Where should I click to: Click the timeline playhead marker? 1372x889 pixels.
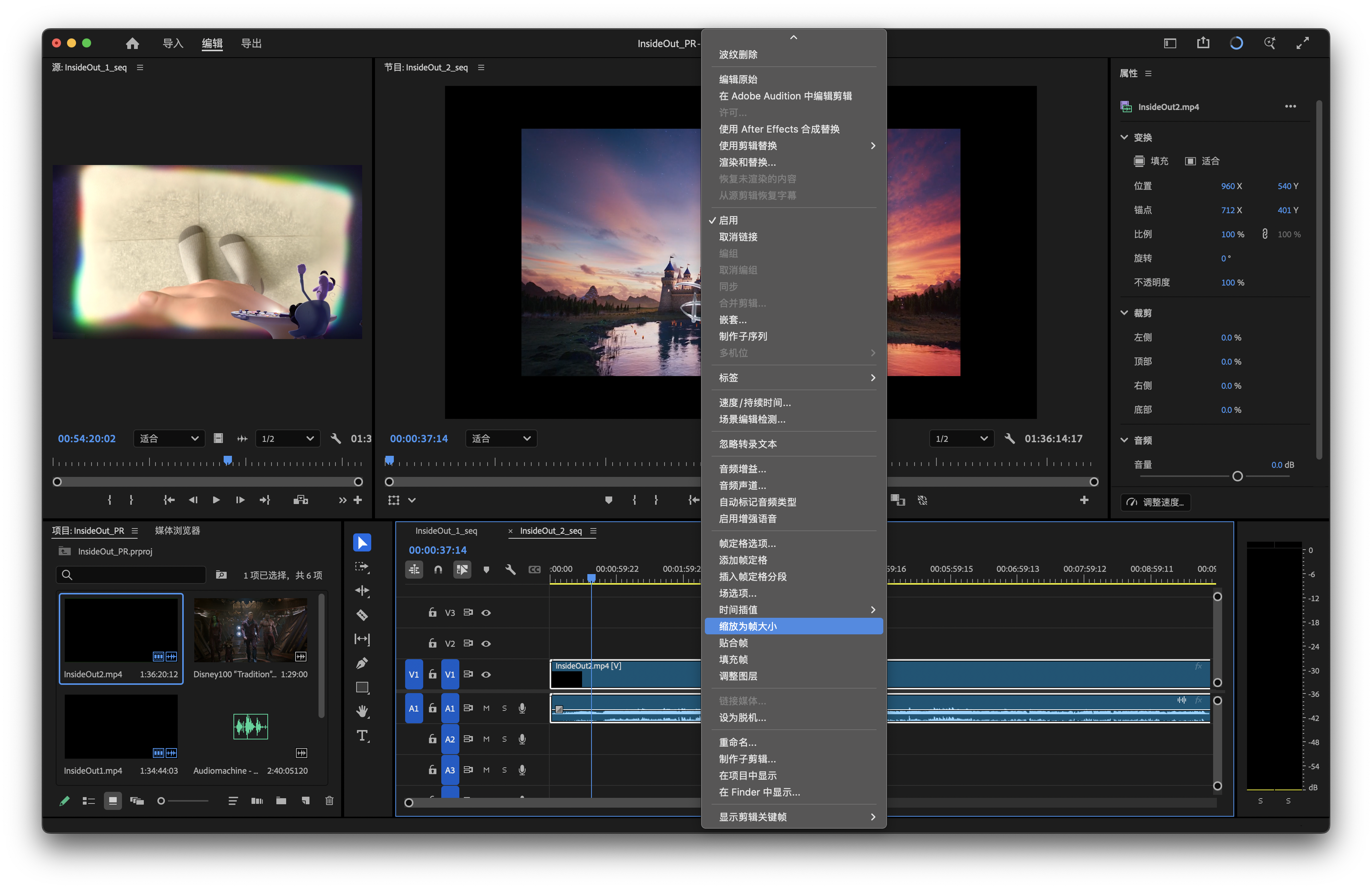click(591, 577)
